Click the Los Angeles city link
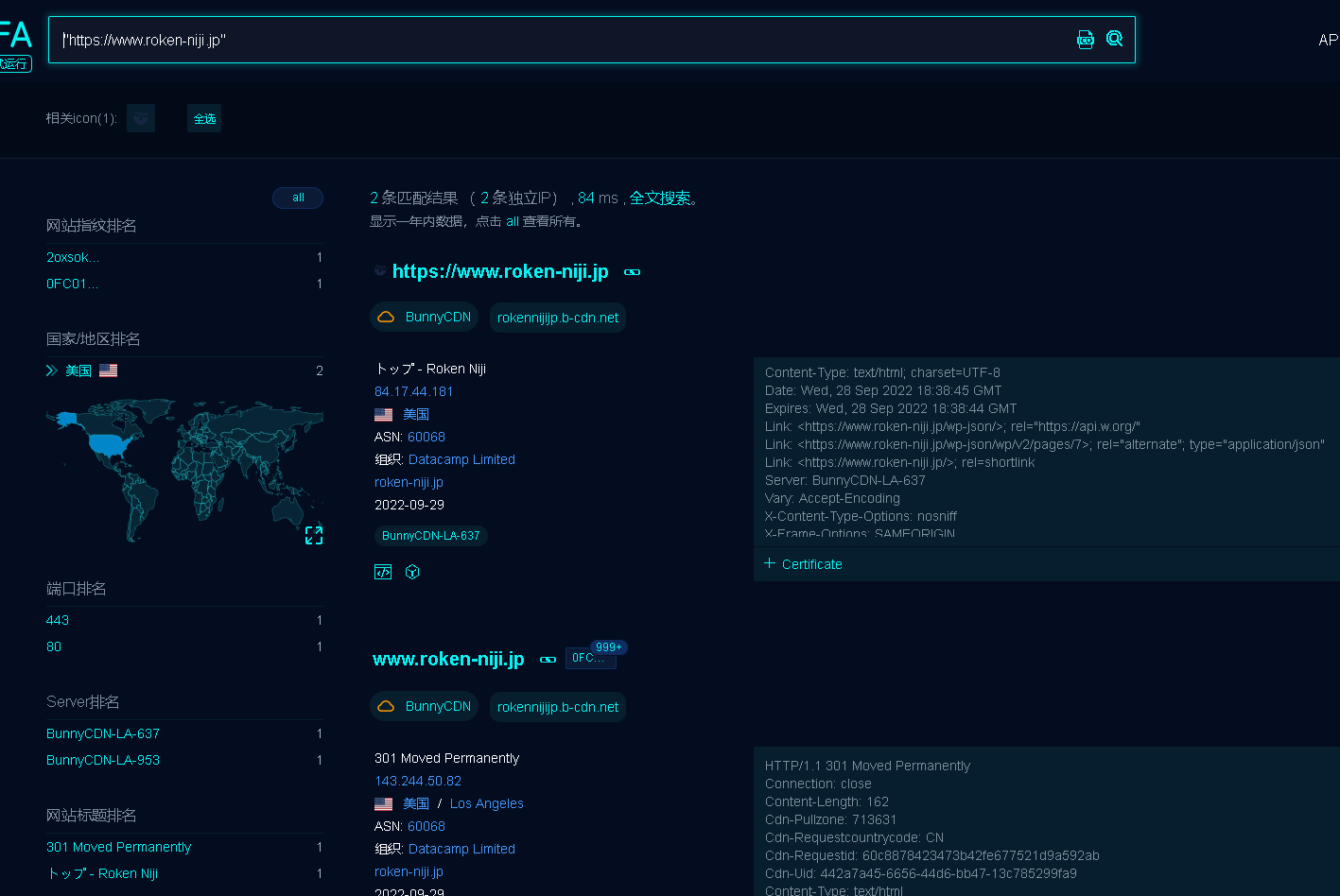The image size is (1340, 896). point(487,803)
